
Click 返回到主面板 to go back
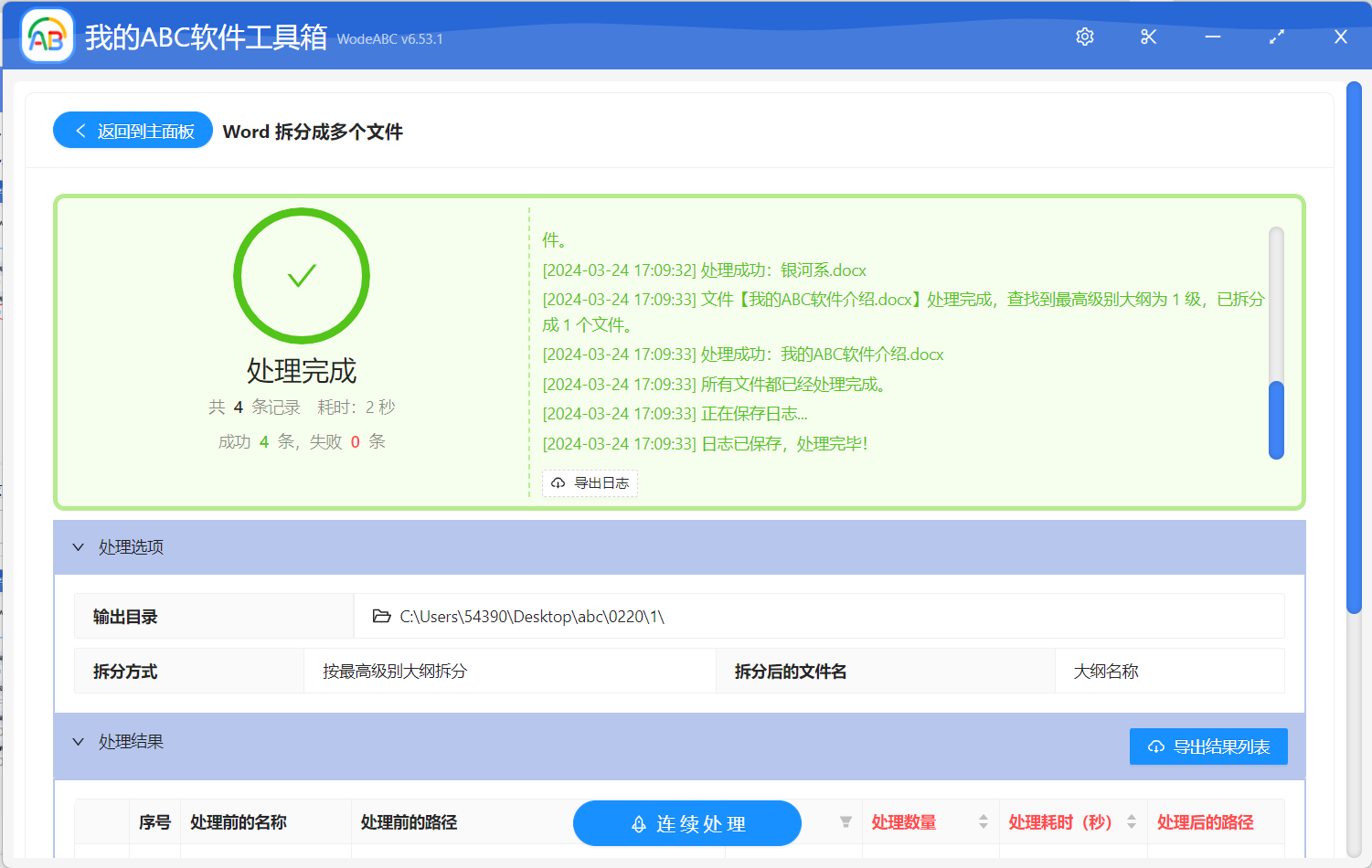click(132, 130)
